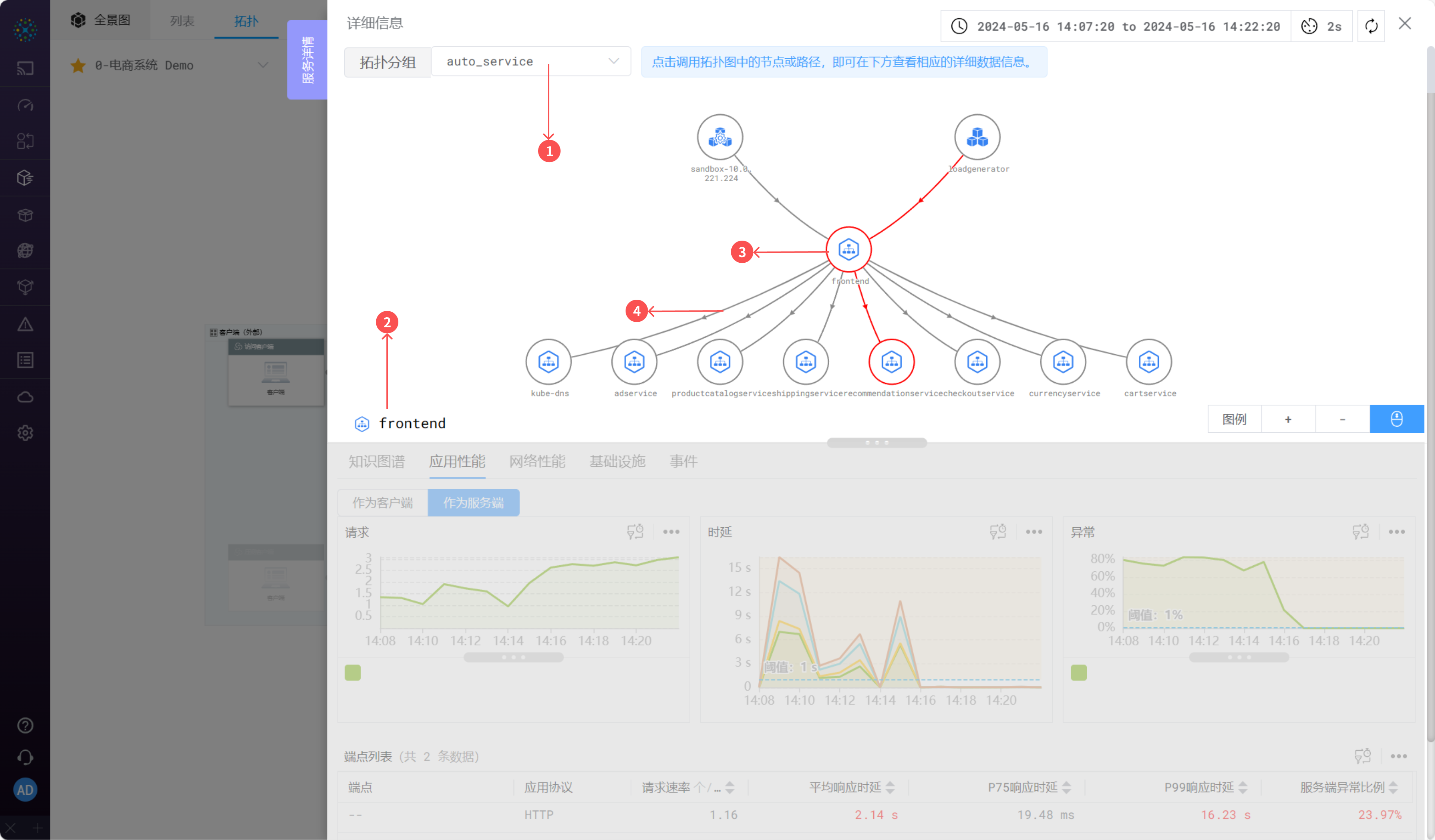Open the 2s refresh interval selector
This screenshot has height=840, width=1435.
(1322, 26)
